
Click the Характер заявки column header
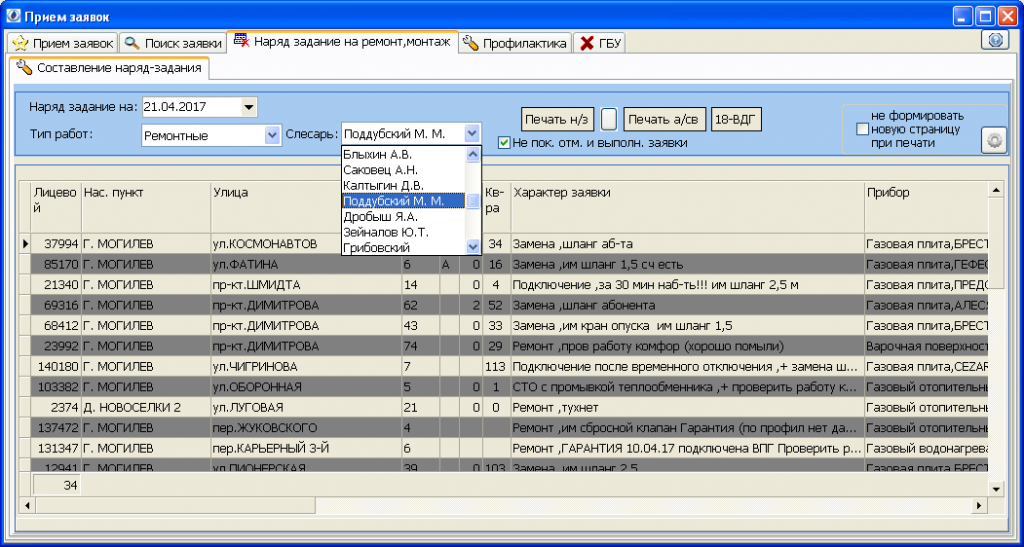pos(687,207)
